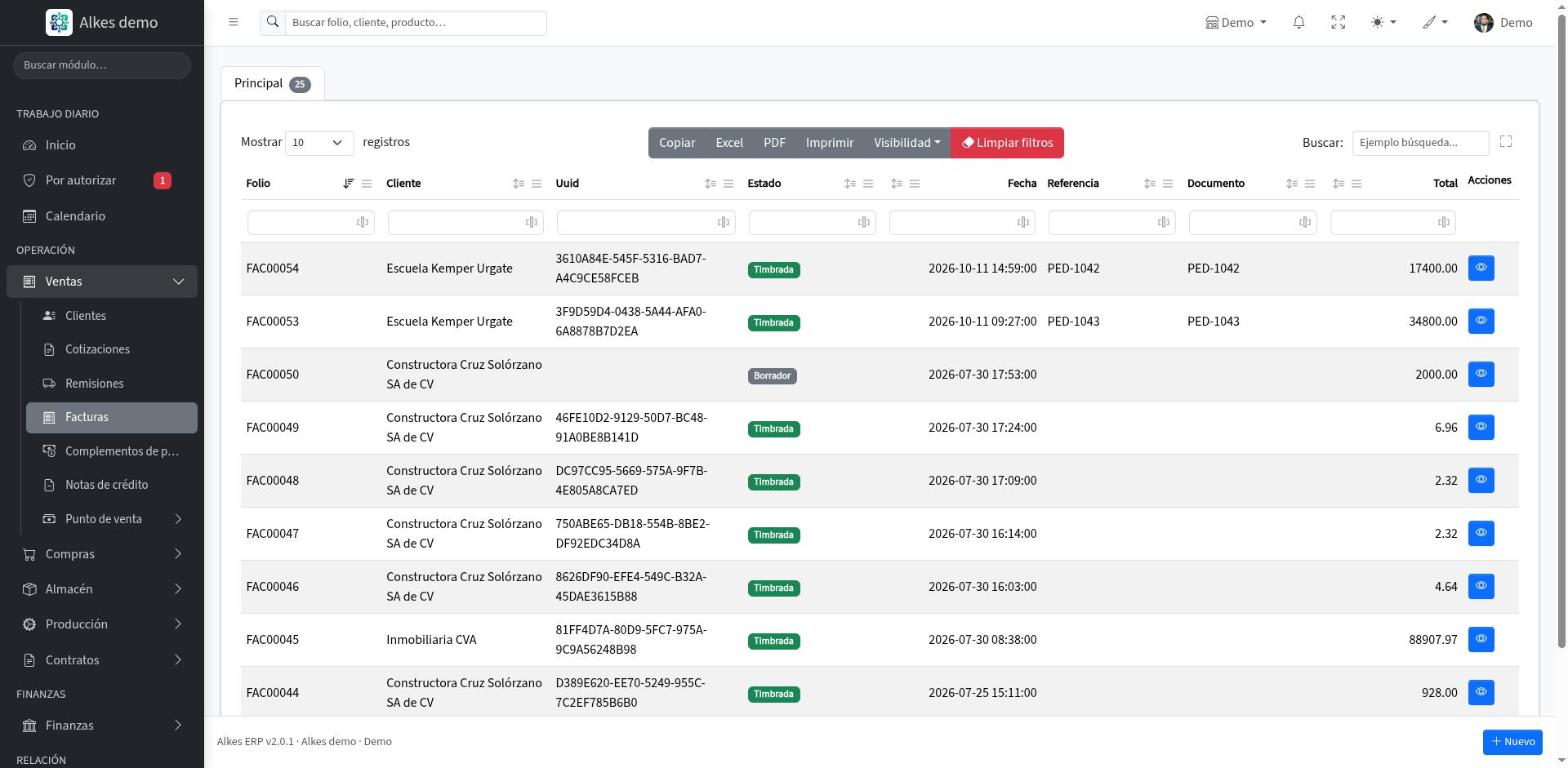Screen dimensions: 1568x768
Task: View invoice FAC00050 with eye button
Action: click(x=1481, y=374)
